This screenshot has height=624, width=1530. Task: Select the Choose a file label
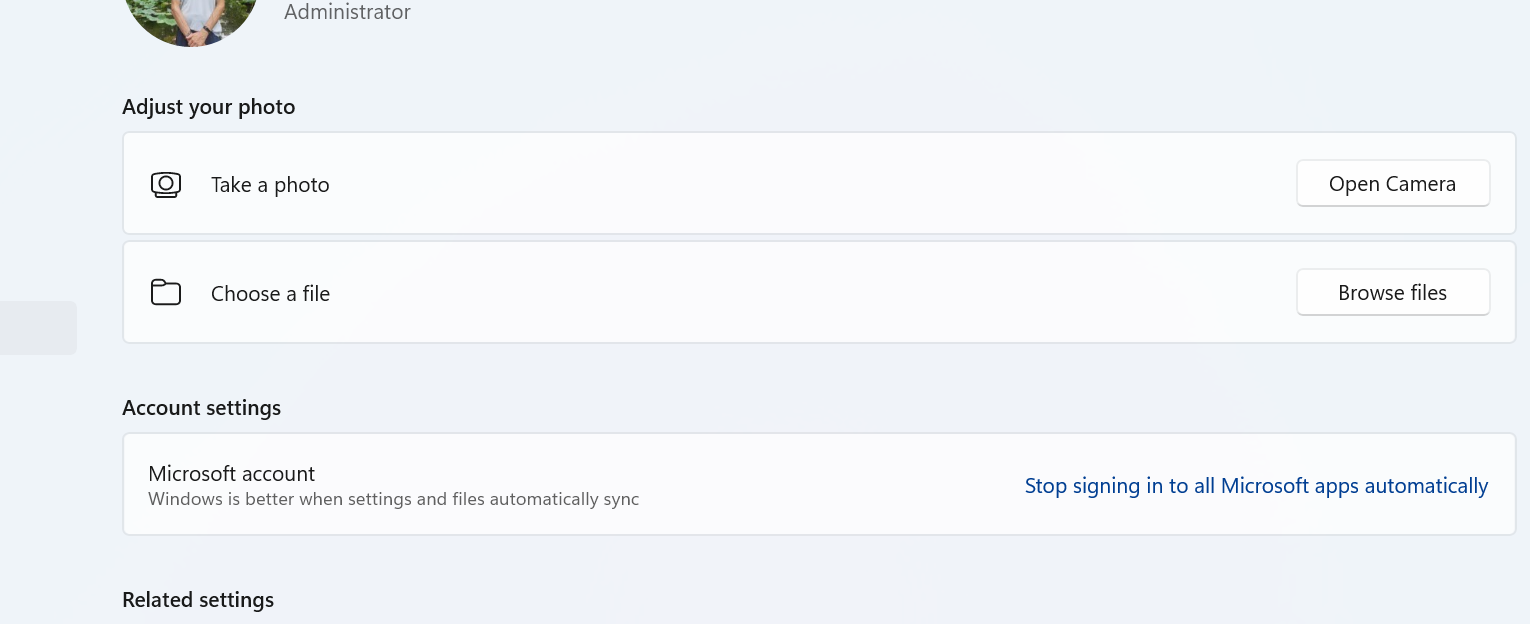tap(270, 294)
